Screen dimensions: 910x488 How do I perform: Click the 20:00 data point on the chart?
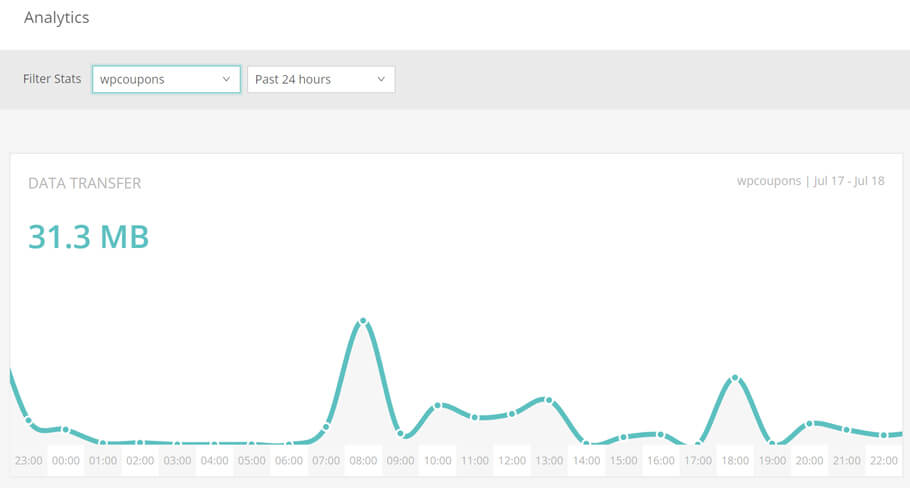[810, 424]
